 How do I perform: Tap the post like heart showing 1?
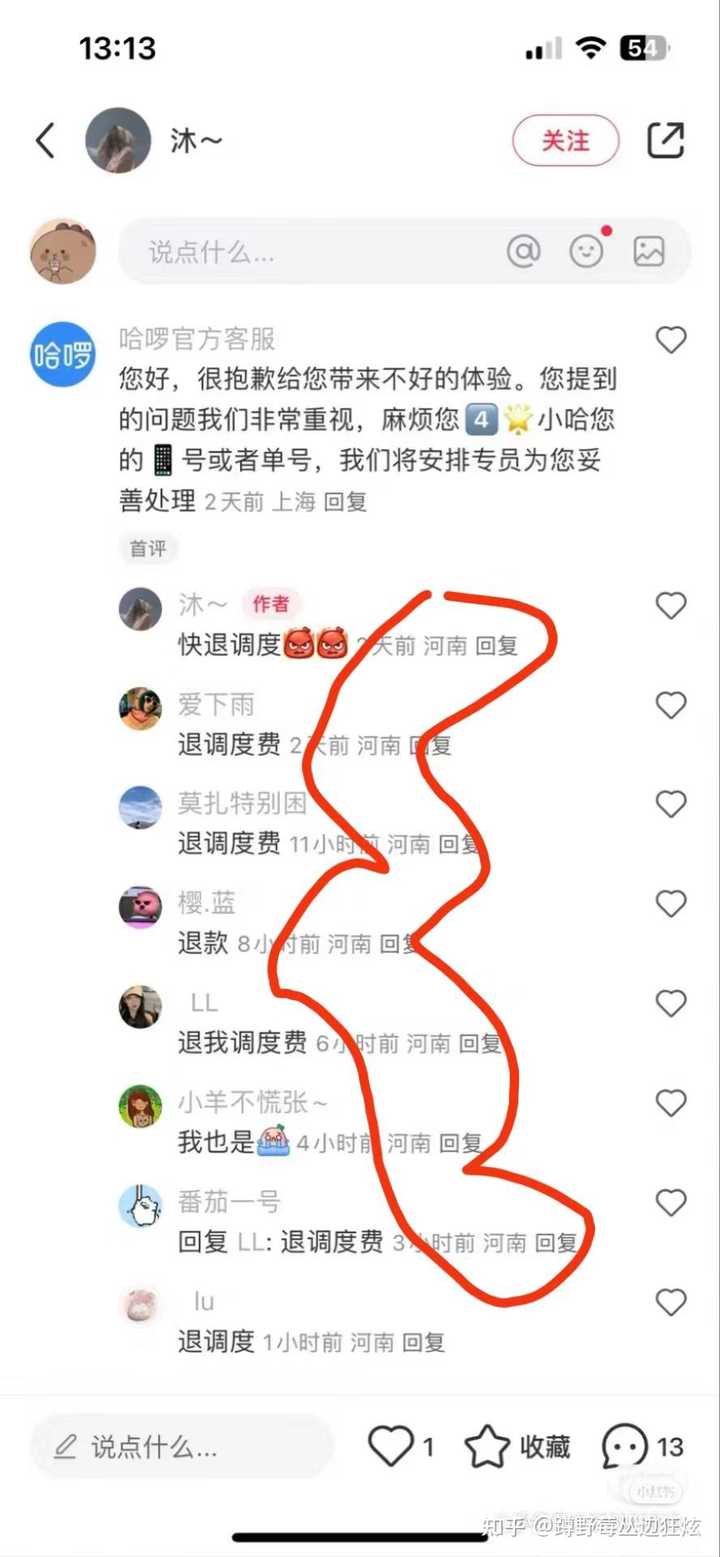tap(390, 1446)
